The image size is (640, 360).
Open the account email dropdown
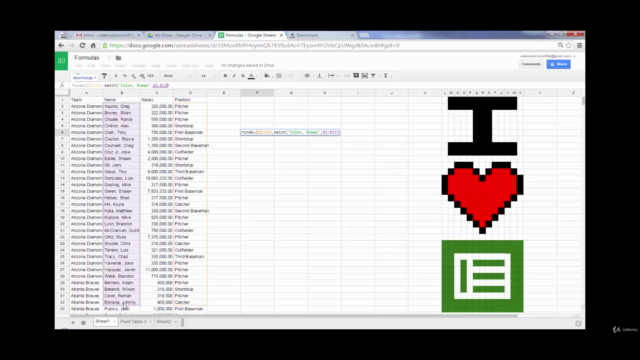pyautogui.click(x=547, y=56)
